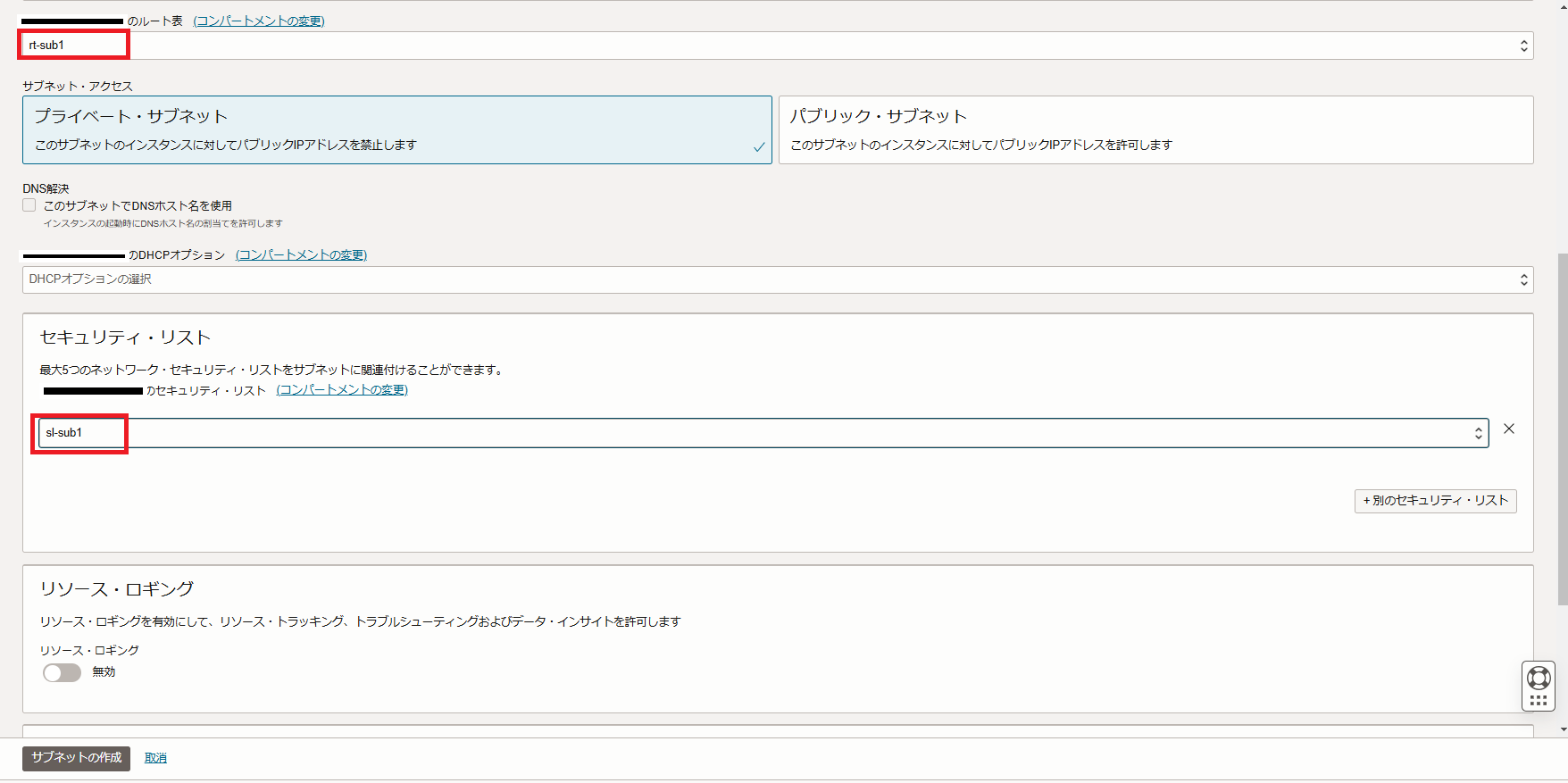The height and width of the screenshot is (783, 1568).
Task: Open the help lifebuoy widget icon
Action: pos(1538,678)
